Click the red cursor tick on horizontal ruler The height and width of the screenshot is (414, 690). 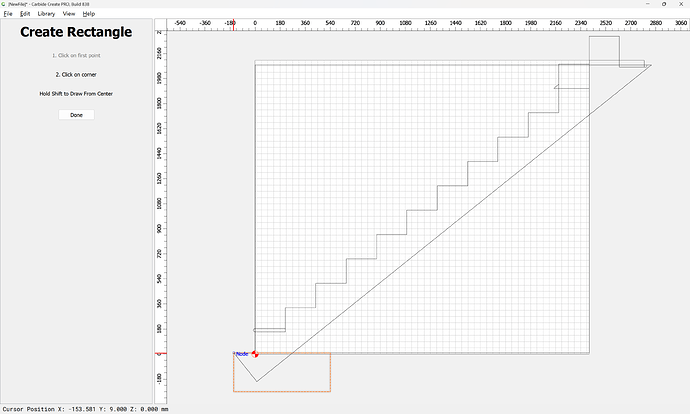point(234,26)
